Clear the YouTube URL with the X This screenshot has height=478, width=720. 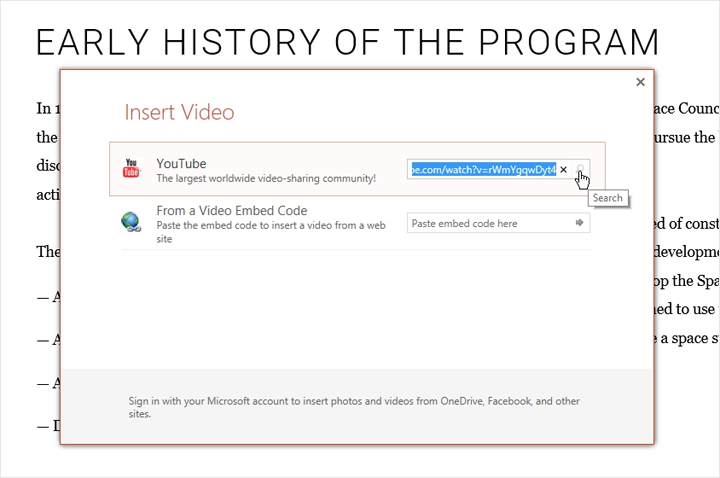[x=563, y=170]
